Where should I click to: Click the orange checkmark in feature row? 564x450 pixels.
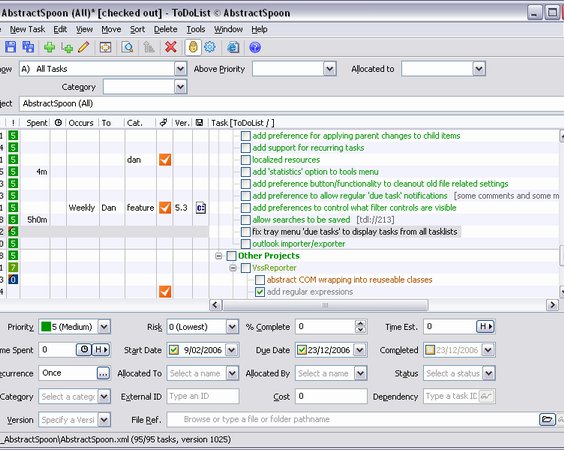coord(165,208)
